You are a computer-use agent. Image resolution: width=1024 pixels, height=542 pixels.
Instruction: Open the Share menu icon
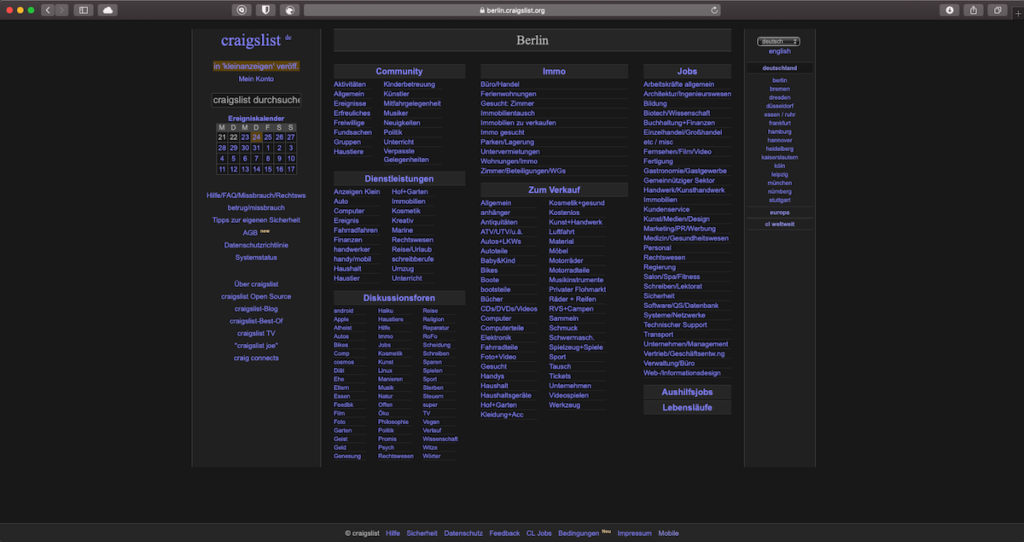pyautogui.click(x=974, y=10)
